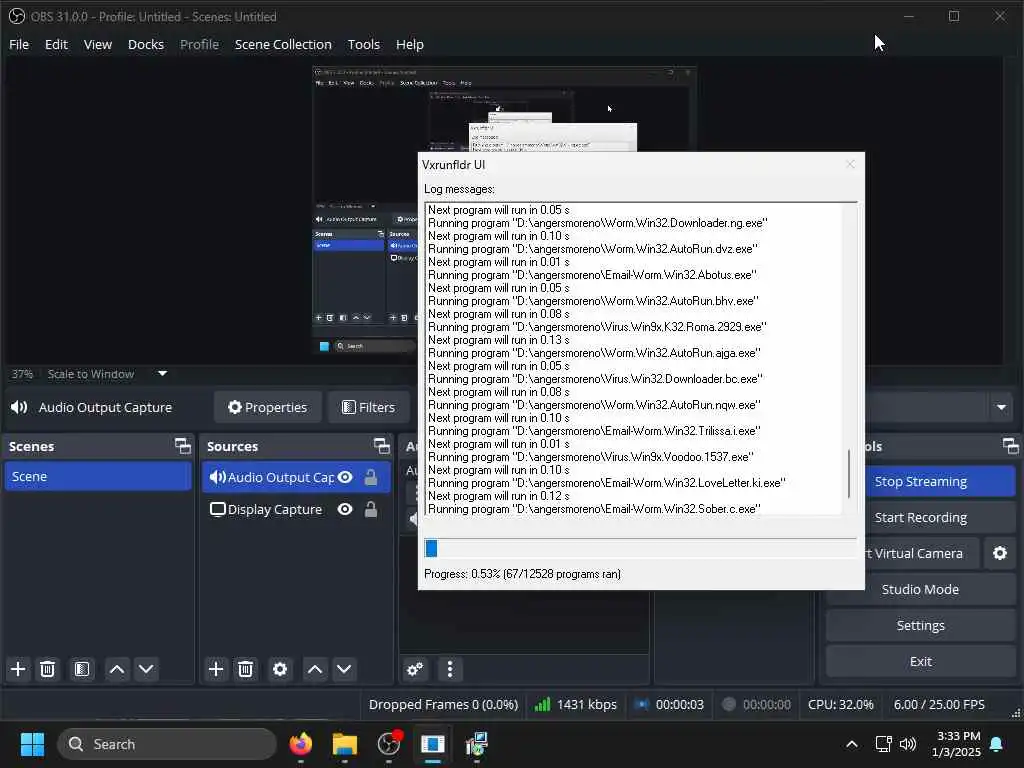Open the Docks menu
1024x768 pixels.
coord(146,44)
